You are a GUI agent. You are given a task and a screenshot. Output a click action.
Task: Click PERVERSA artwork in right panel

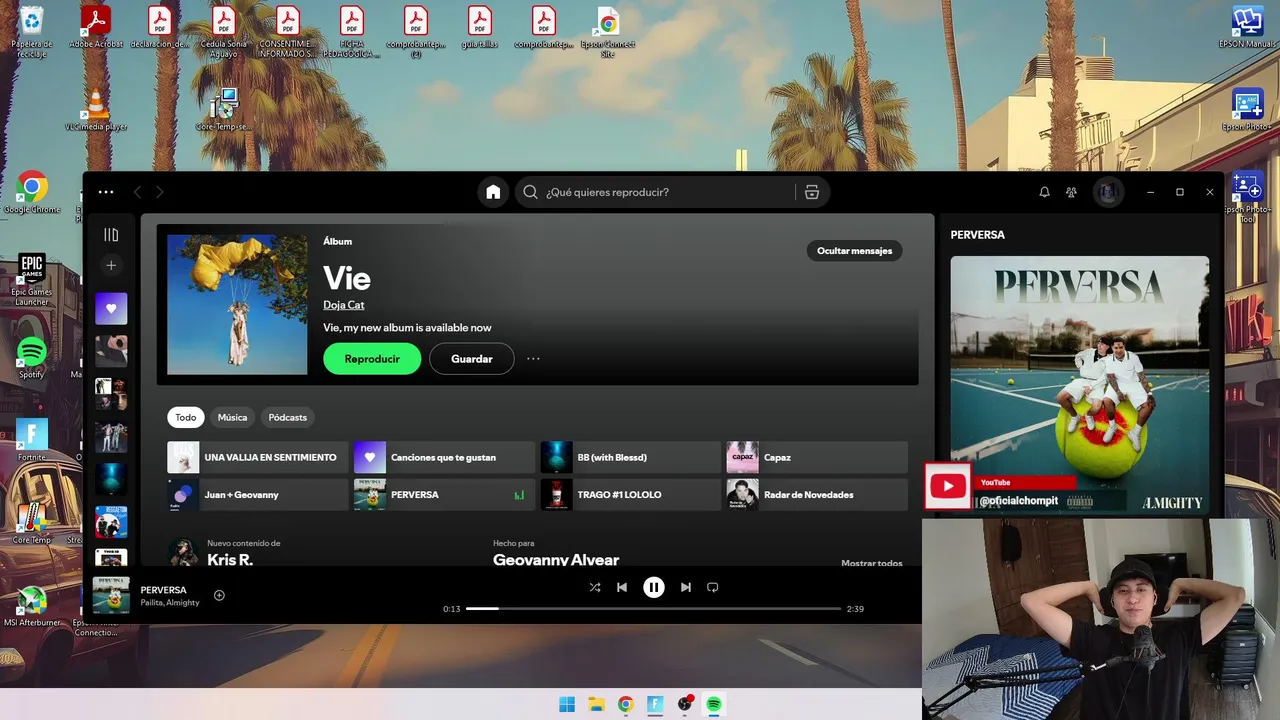1079,385
